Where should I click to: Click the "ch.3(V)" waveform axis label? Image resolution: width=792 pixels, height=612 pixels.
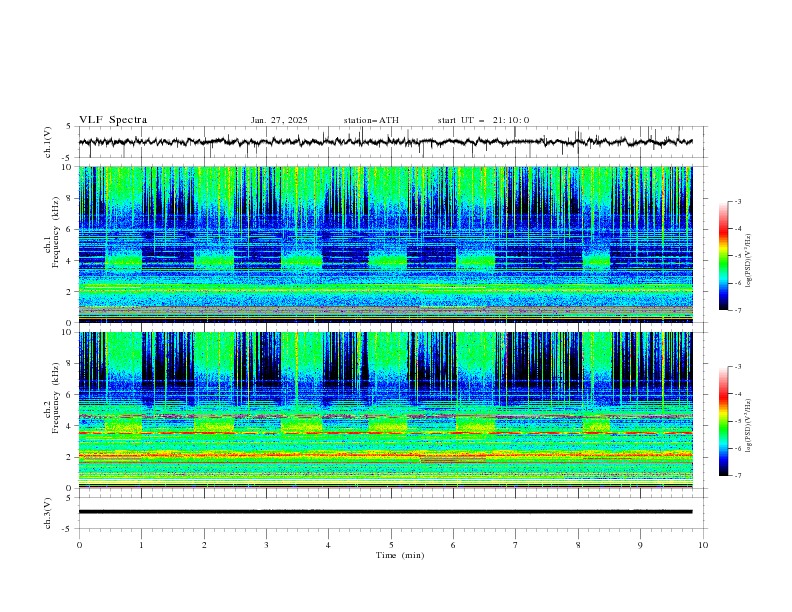(x=48, y=513)
